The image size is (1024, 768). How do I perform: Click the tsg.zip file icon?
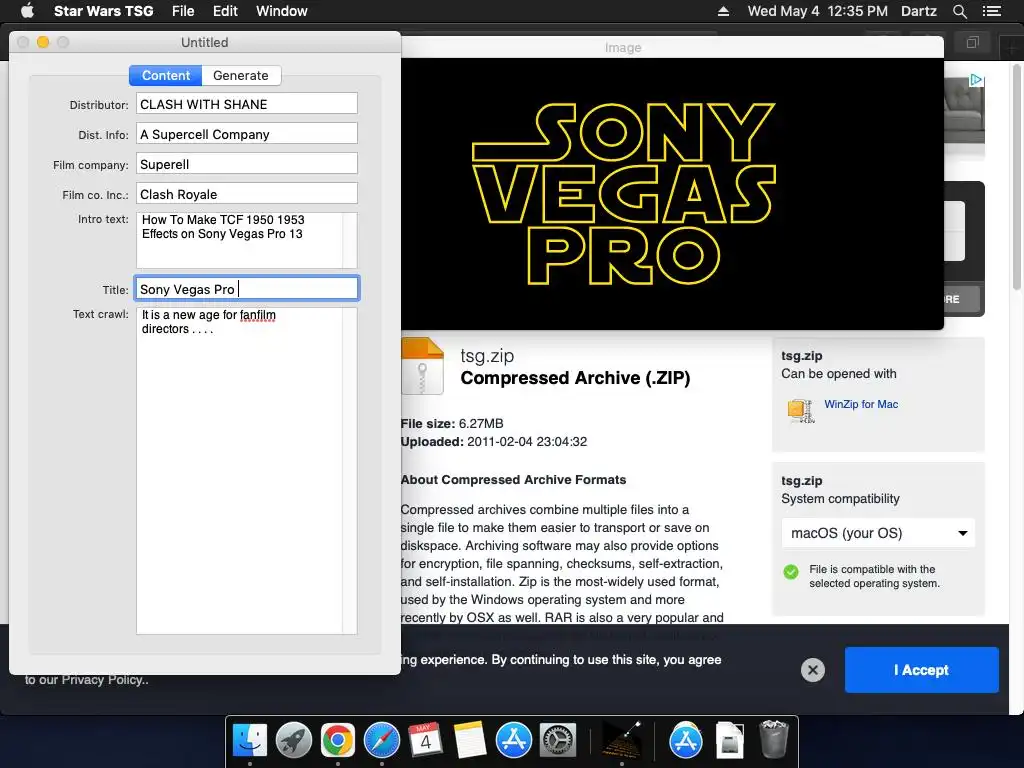coord(423,366)
